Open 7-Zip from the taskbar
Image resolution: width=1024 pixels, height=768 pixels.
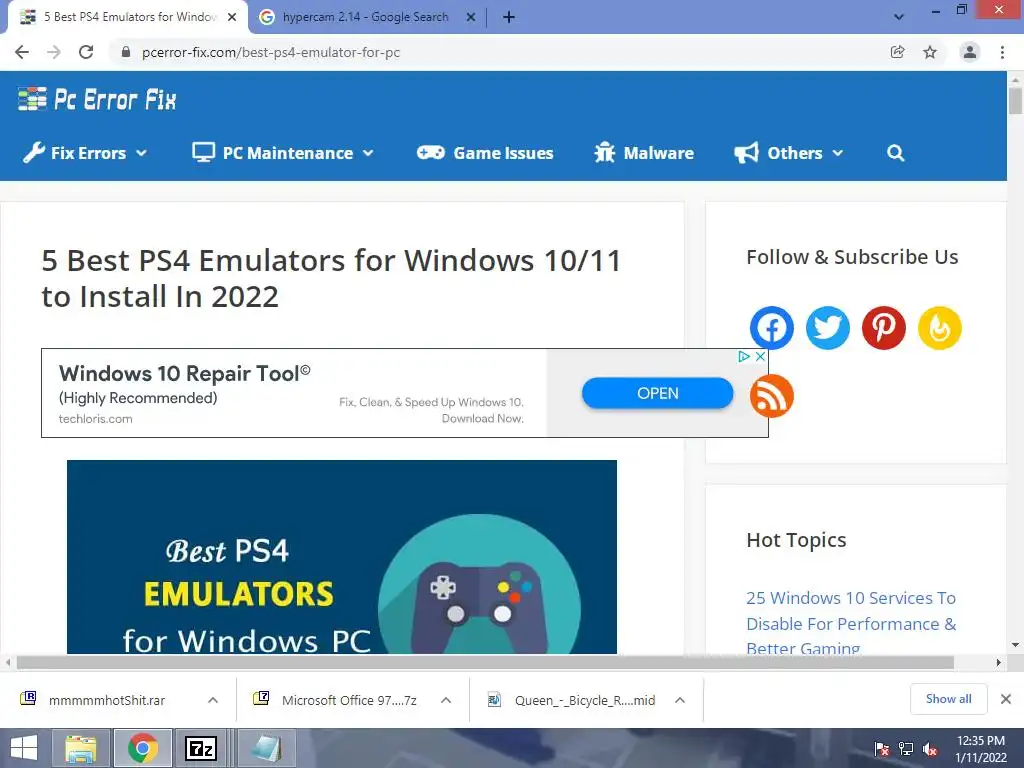[x=200, y=748]
